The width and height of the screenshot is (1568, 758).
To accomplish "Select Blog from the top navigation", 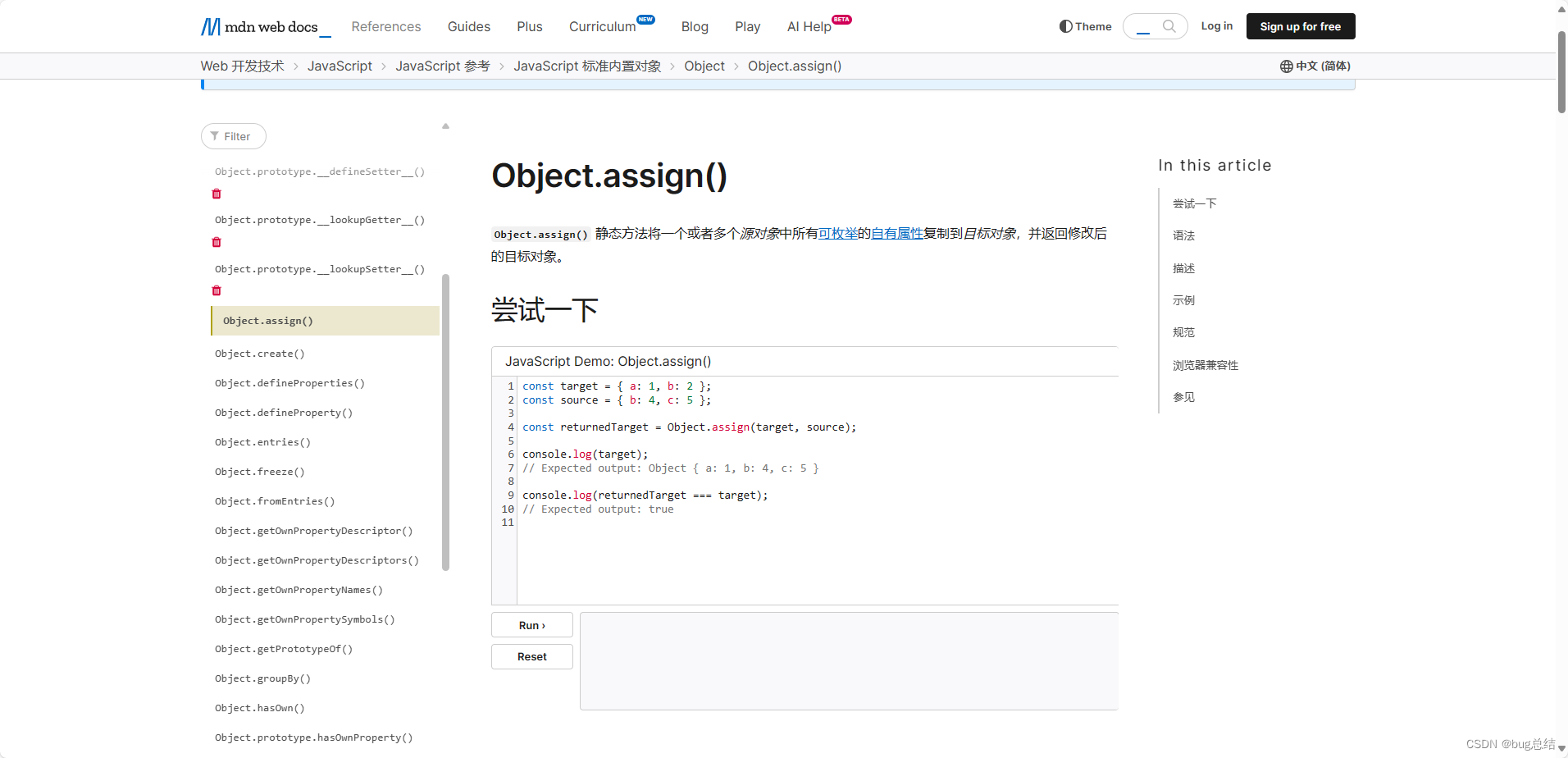I will coord(694,26).
